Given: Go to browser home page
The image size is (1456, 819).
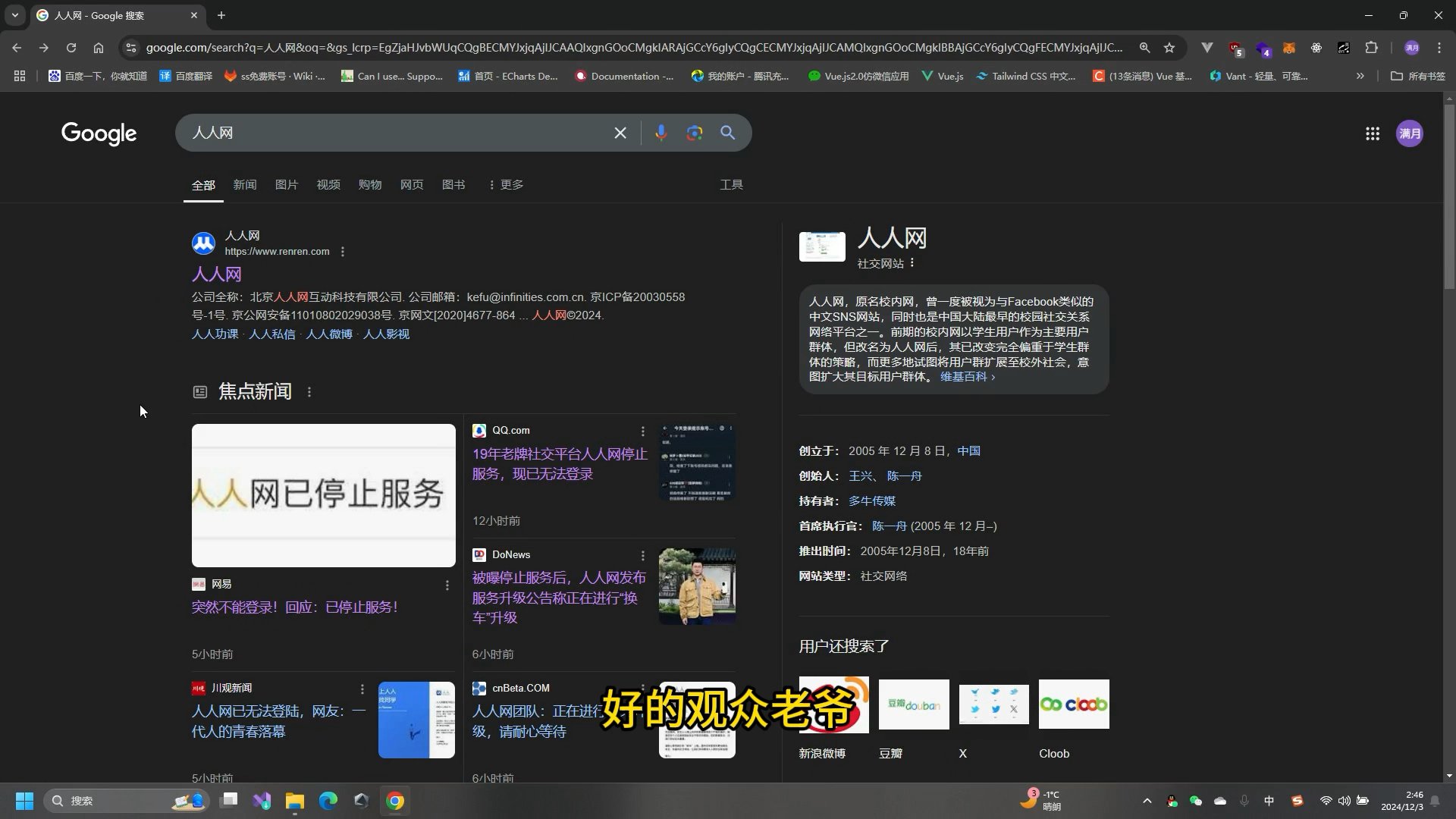Looking at the screenshot, I should 99,48.
